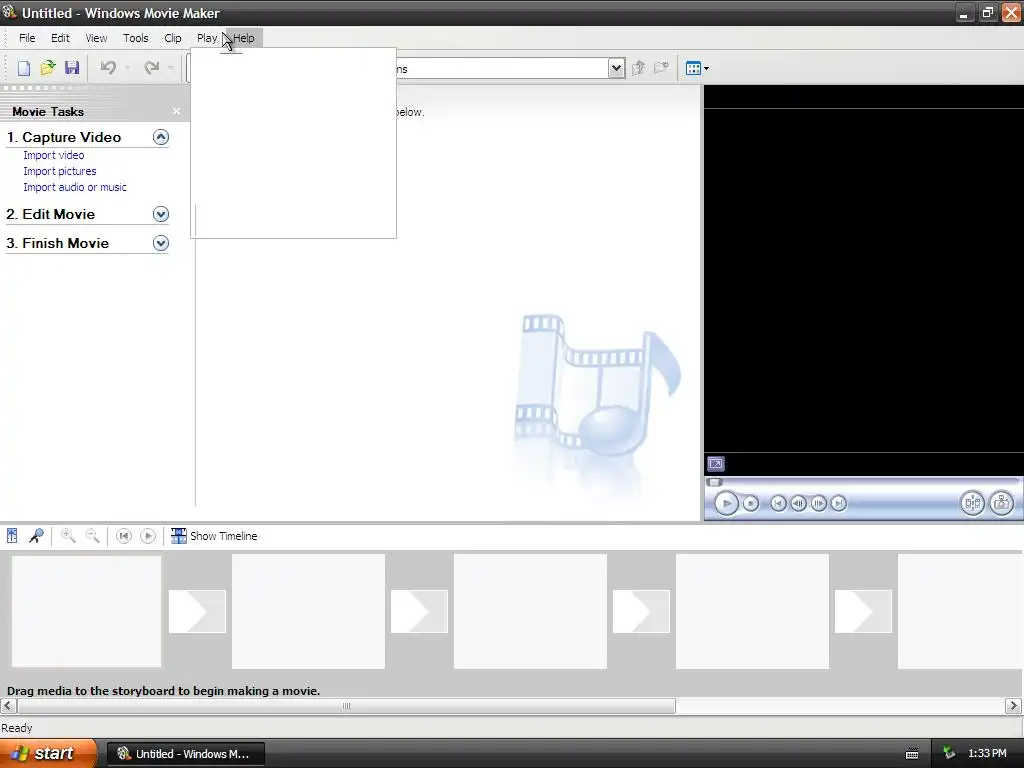Open the Play menu
Viewport: 1024px width, 768px height.
pos(206,38)
